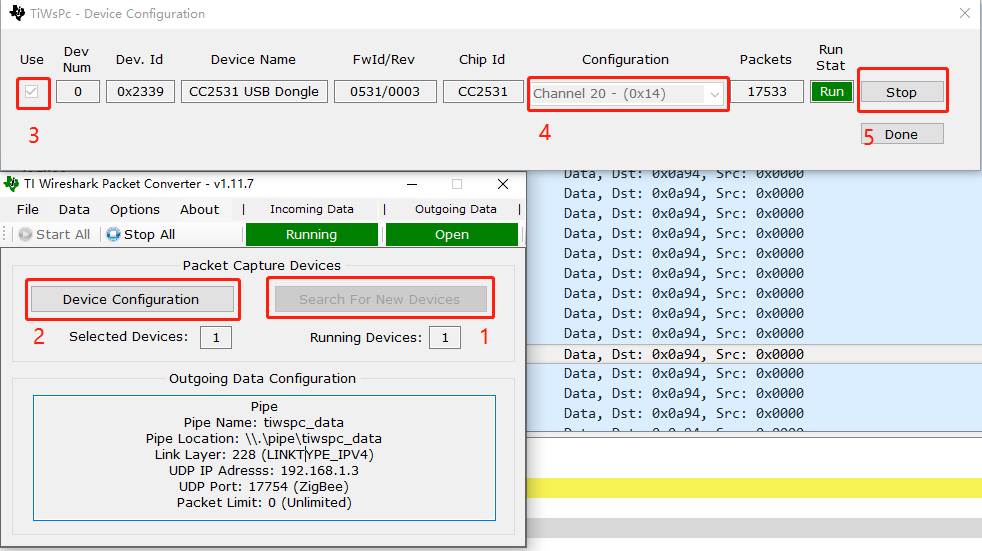Click the Stop All toolbar icon

[113, 234]
